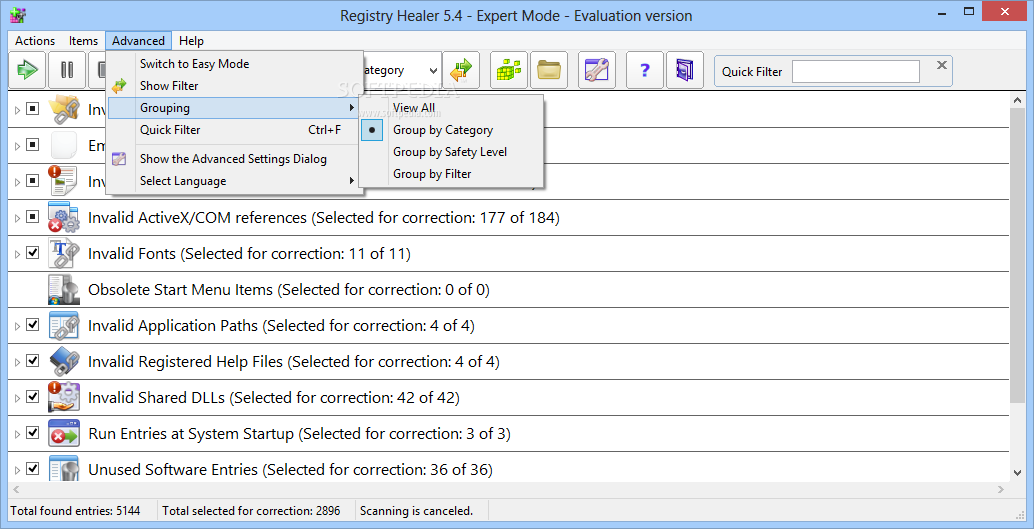Screen dimensions: 1034x529
Task: Click the Show Filter menu icon
Action: (x=119, y=86)
